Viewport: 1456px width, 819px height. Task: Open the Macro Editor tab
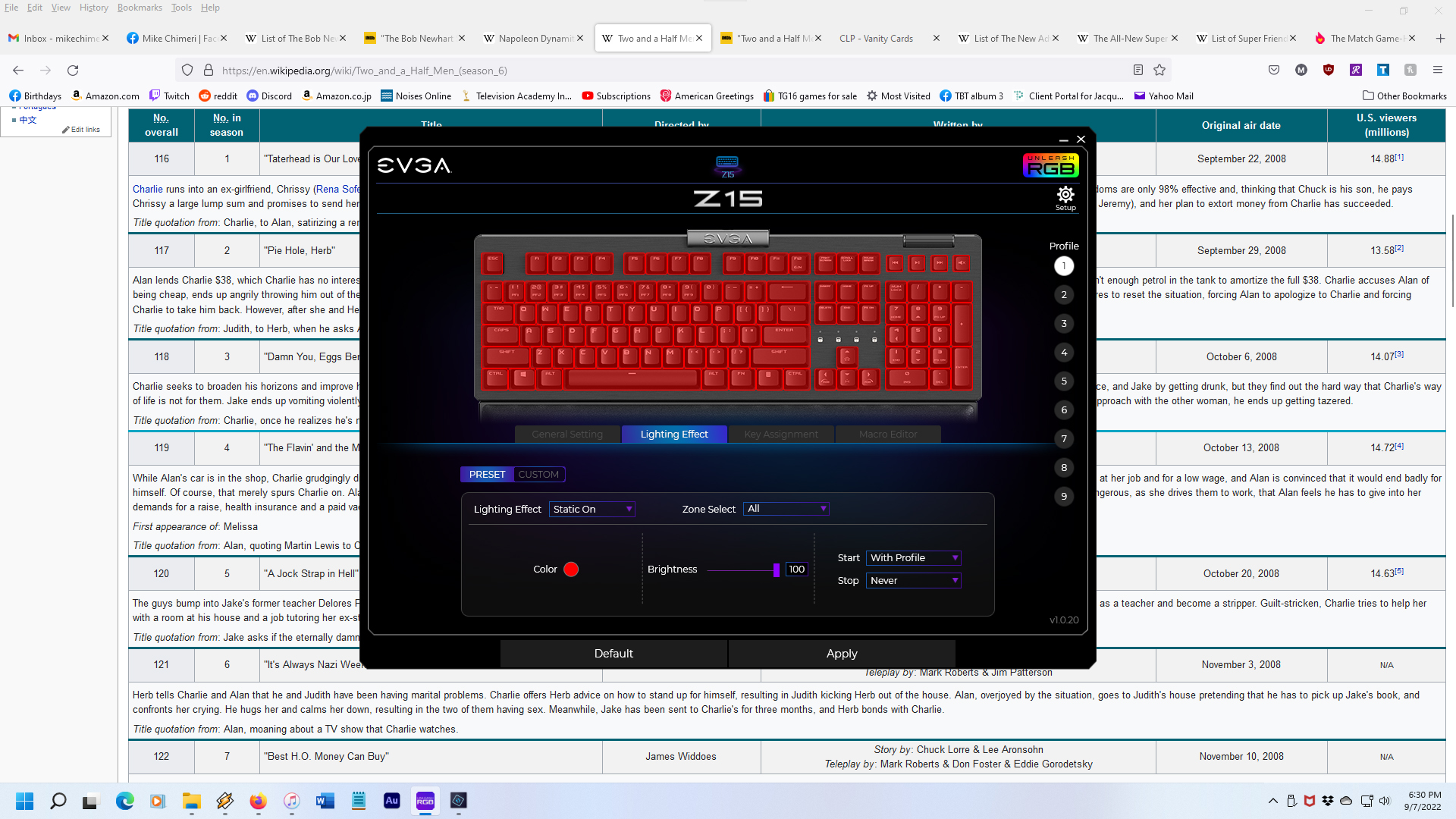pos(888,435)
